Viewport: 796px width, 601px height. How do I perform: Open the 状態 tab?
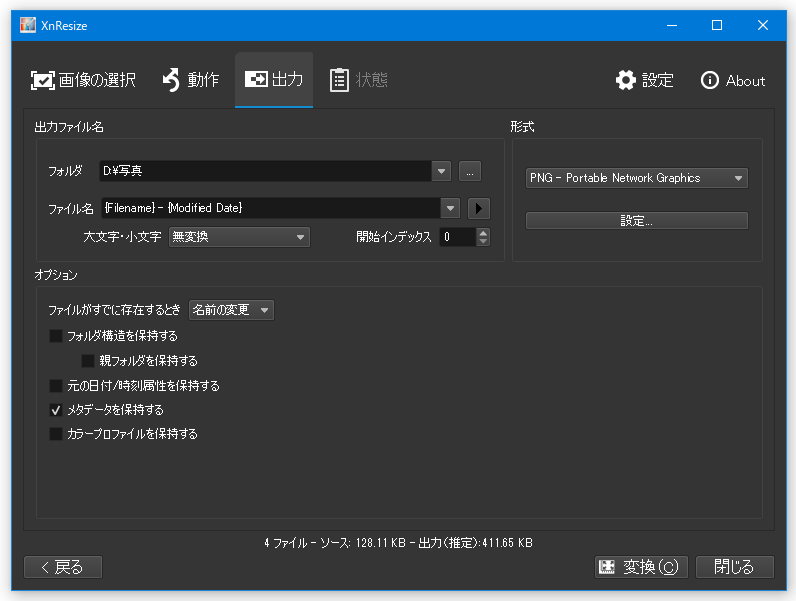(359, 80)
